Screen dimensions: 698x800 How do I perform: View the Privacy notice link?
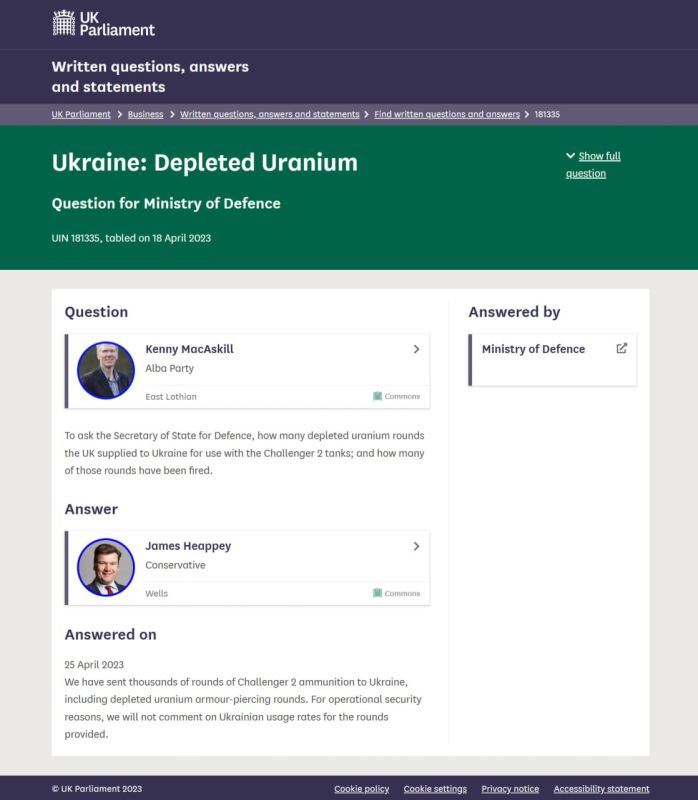coord(510,789)
